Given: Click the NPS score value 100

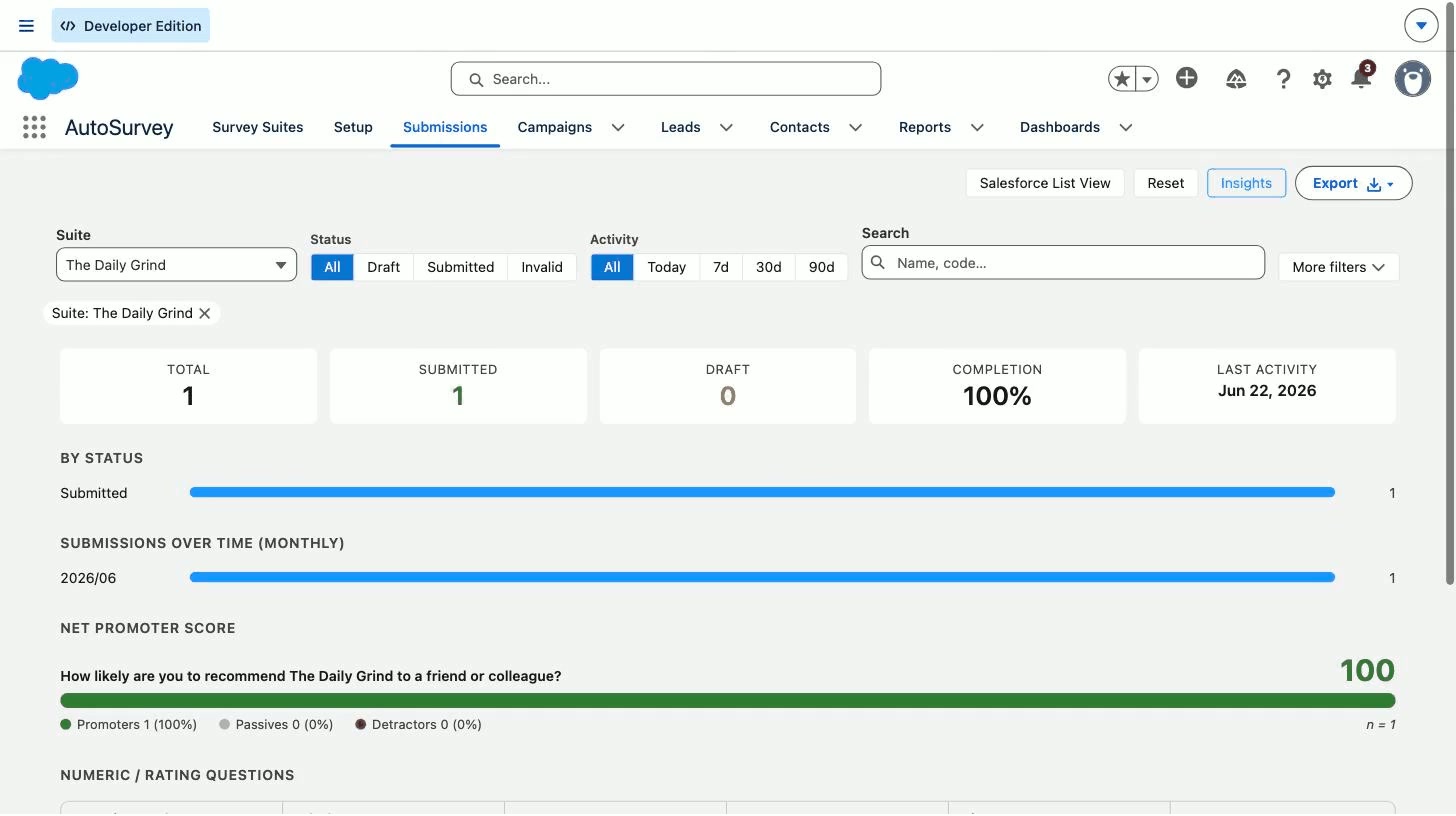Looking at the screenshot, I should [1367, 670].
